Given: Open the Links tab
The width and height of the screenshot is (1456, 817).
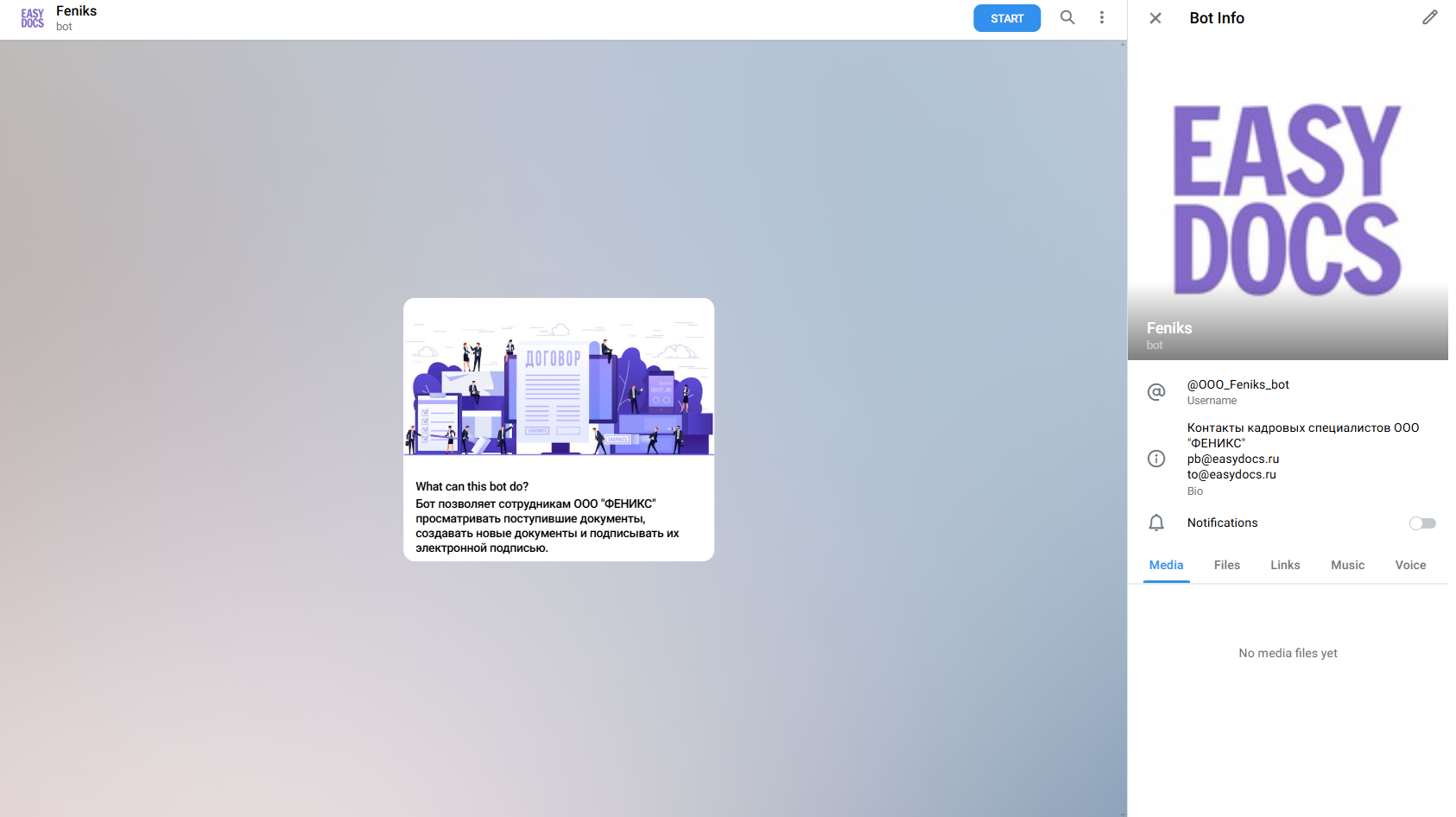Looking at the screenshot, I should [1285, 565].
